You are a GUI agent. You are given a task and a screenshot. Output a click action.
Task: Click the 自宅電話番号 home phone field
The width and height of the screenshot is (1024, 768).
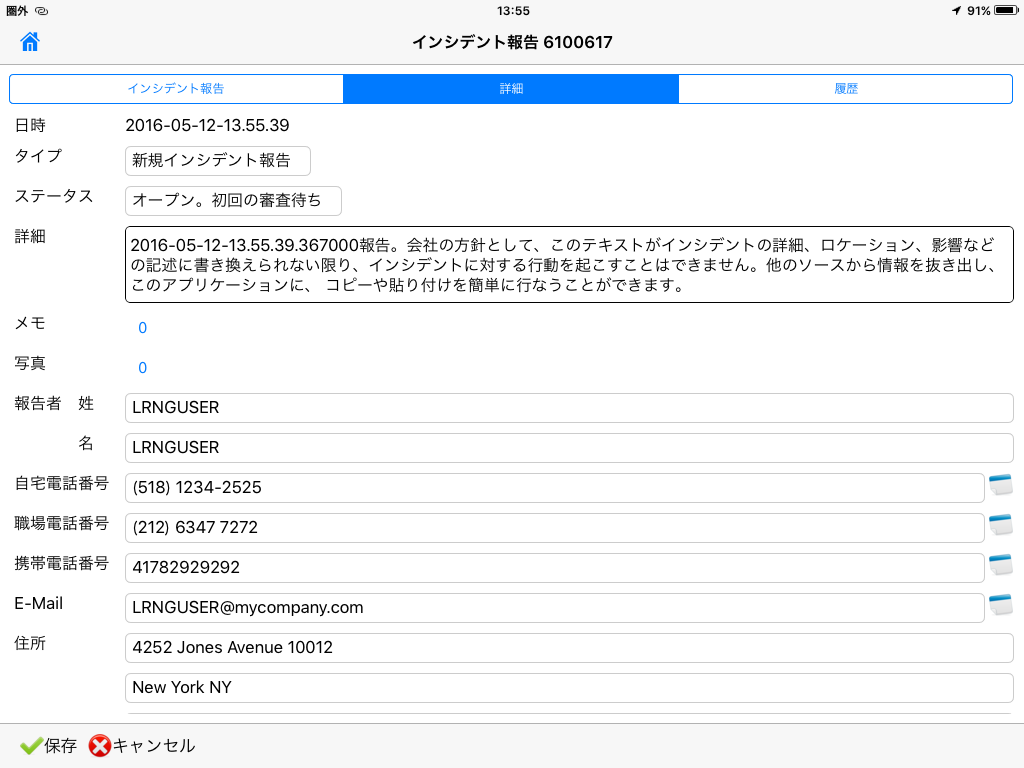(555, 488)
